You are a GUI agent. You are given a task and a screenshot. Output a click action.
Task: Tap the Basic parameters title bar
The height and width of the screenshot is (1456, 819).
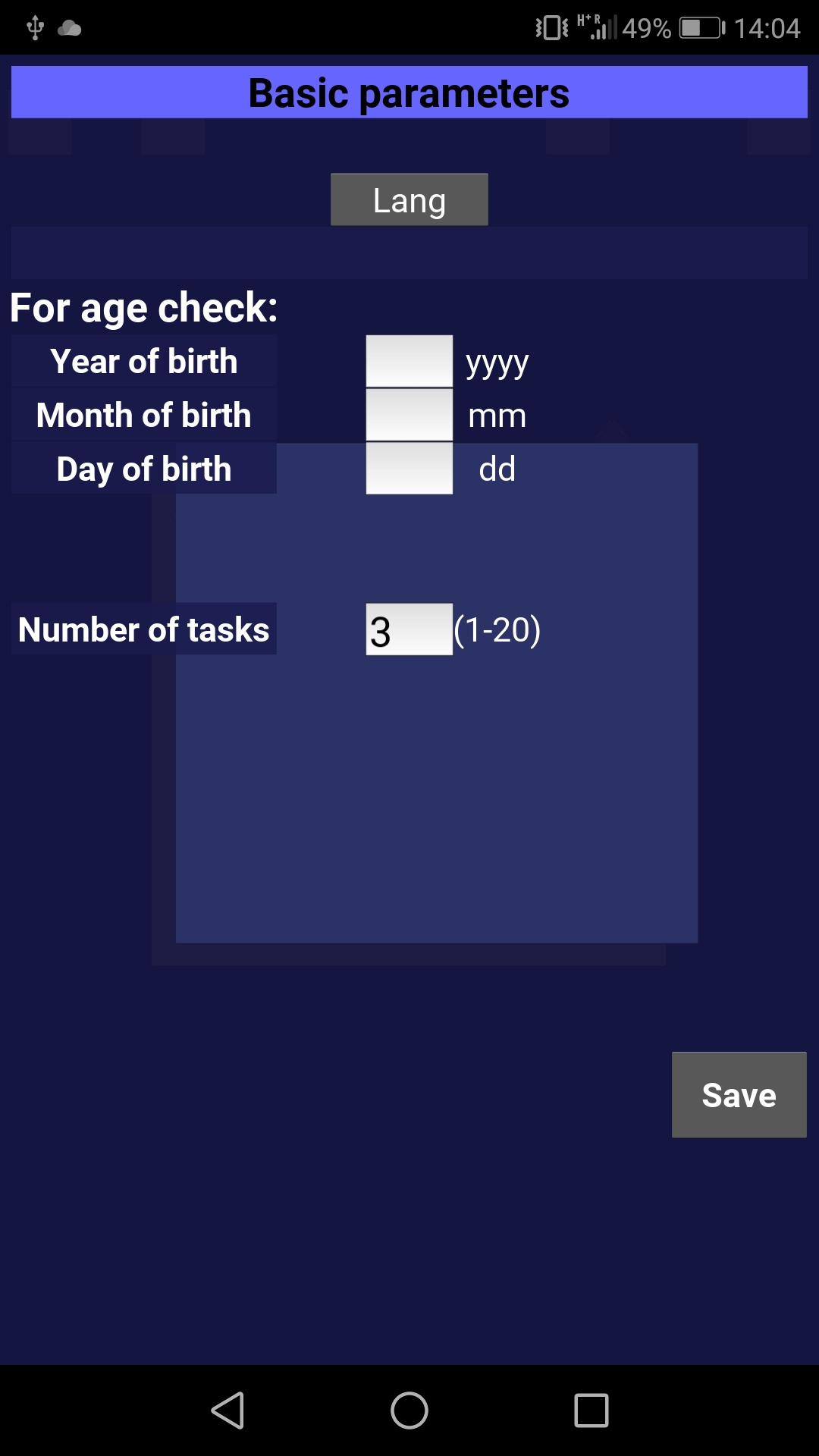(x=409, y=93)
